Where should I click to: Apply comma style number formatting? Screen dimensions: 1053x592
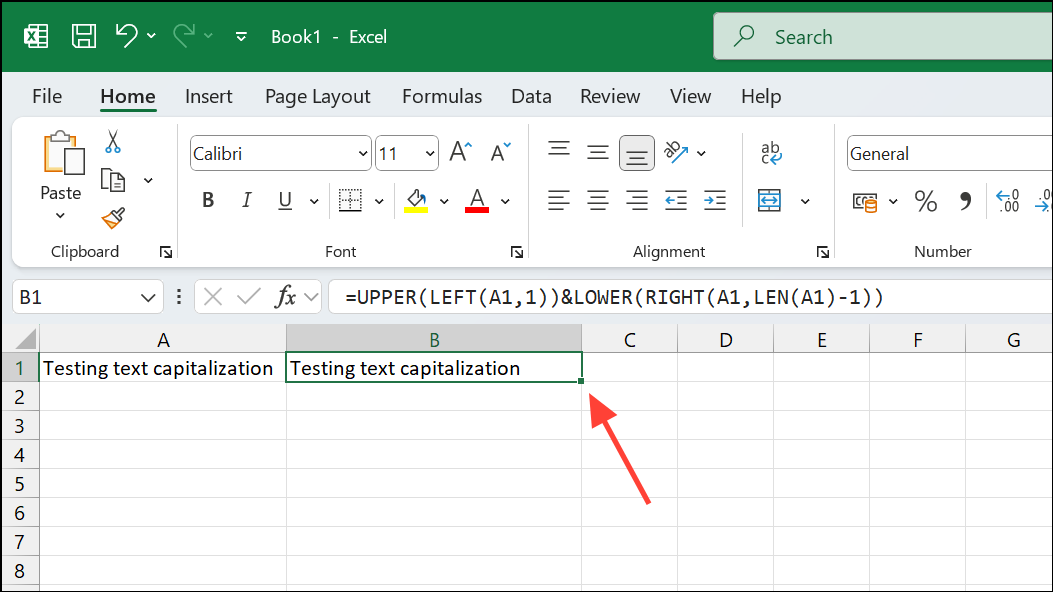point(964,200)
